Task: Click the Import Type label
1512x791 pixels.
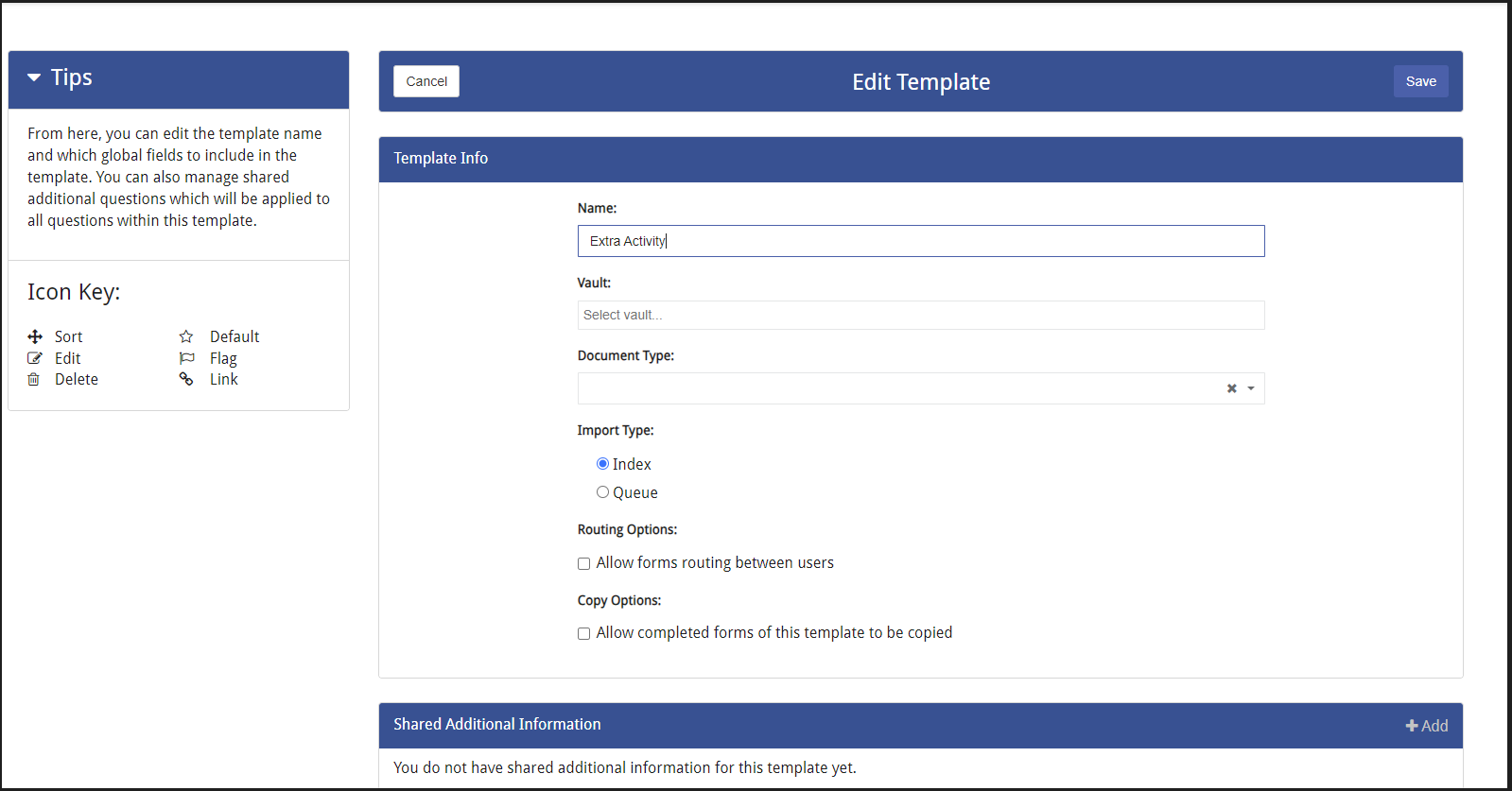Action: coord(616,430)
